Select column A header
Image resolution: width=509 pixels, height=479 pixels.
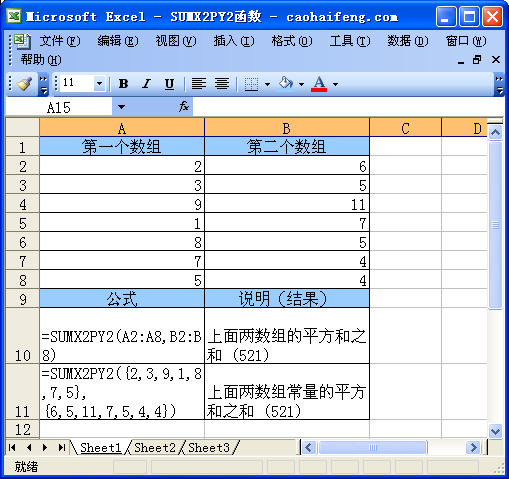(x=122, y=128)
